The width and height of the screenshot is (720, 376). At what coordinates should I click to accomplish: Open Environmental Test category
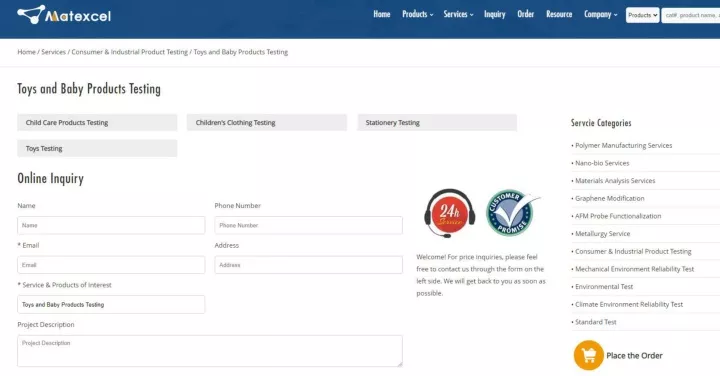click(x=603, y=286)
